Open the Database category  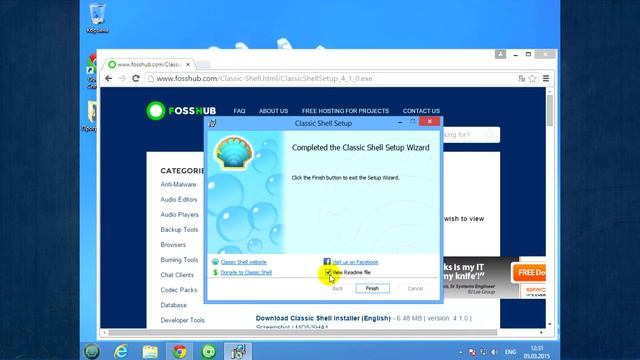173,305
